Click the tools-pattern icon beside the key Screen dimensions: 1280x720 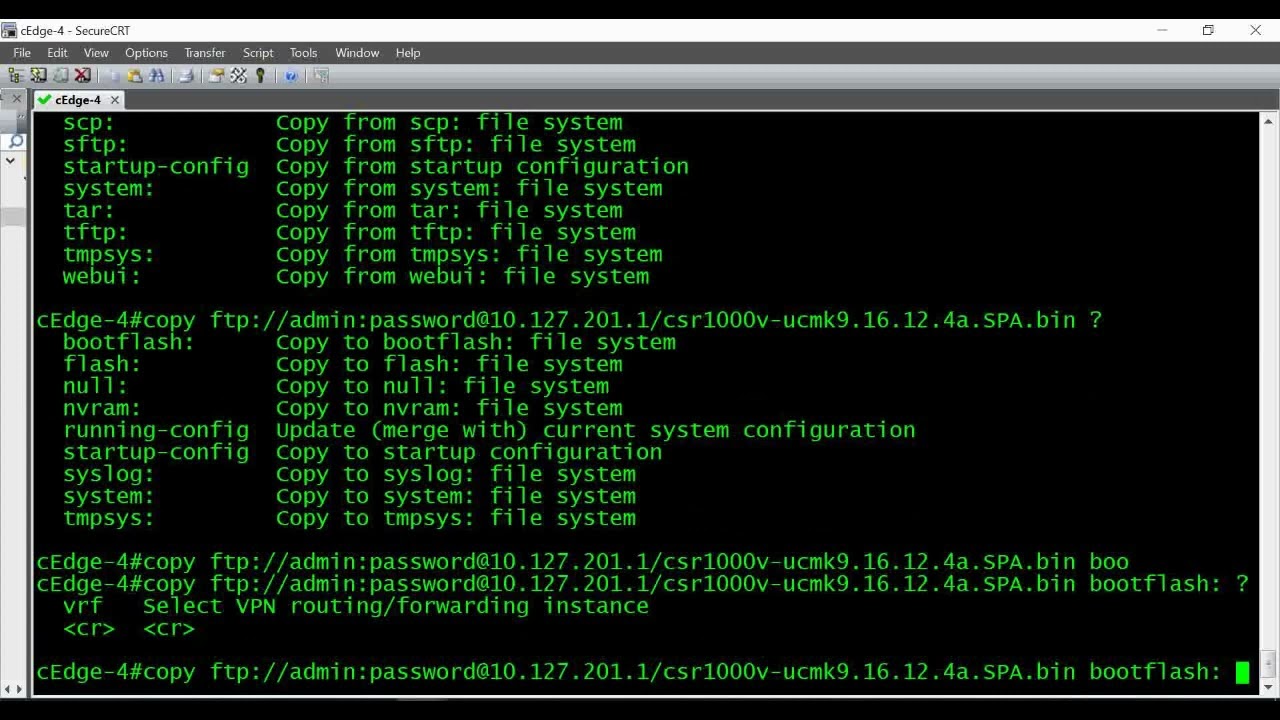(x=238, y=75)
